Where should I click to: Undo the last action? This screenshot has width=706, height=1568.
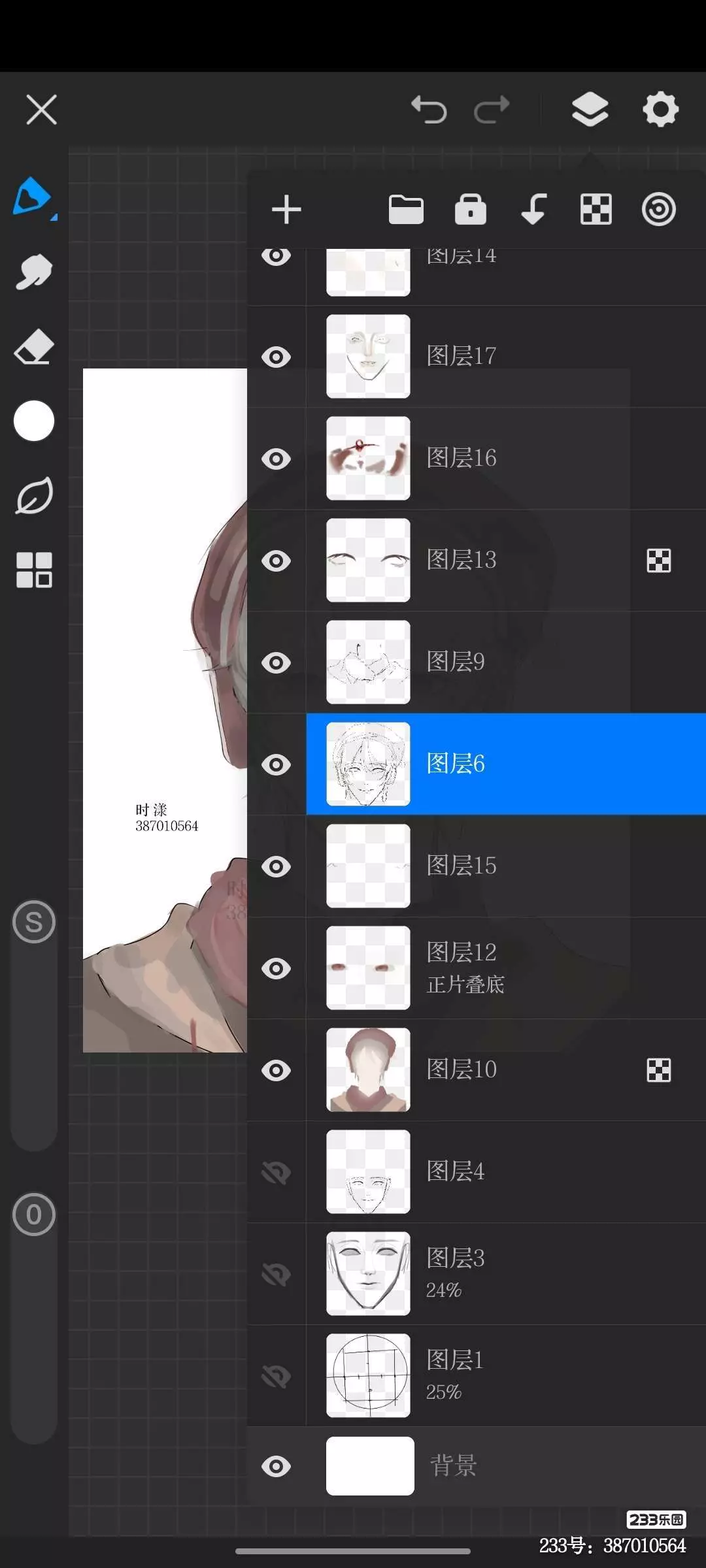click(429, 109)
